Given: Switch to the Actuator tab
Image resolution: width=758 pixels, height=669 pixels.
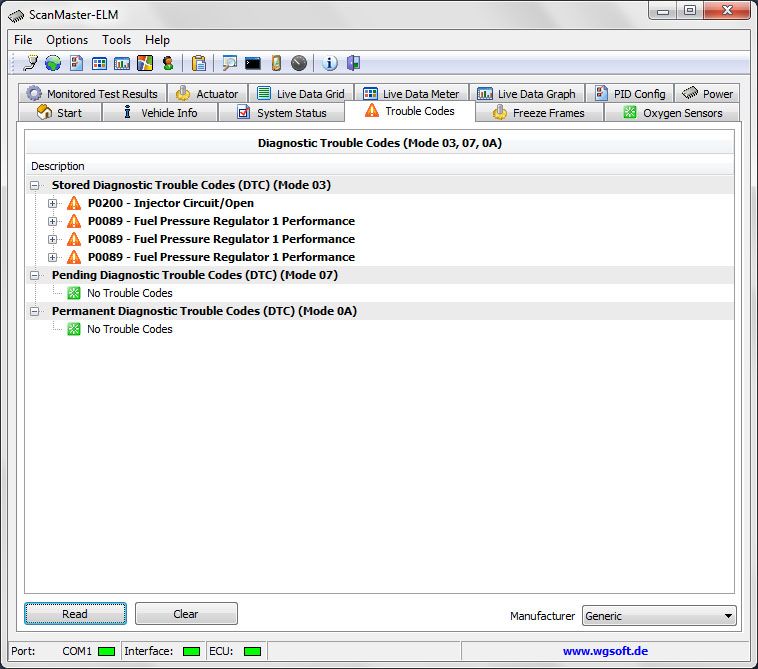Looking at the screenshot, I should tap(208, 94).
